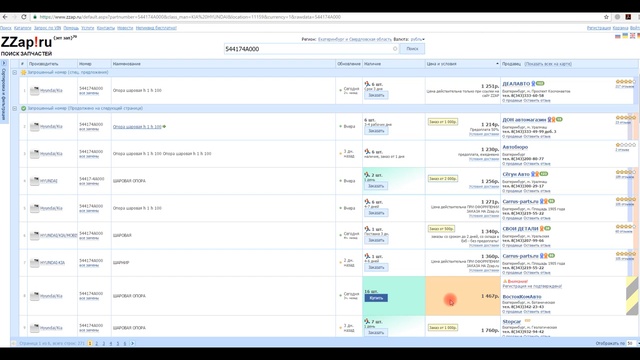The height and width of the screenshot is (360, 640).
Task: Click ДЕАЛАВТО star rating
Action: tap(626, 82)
